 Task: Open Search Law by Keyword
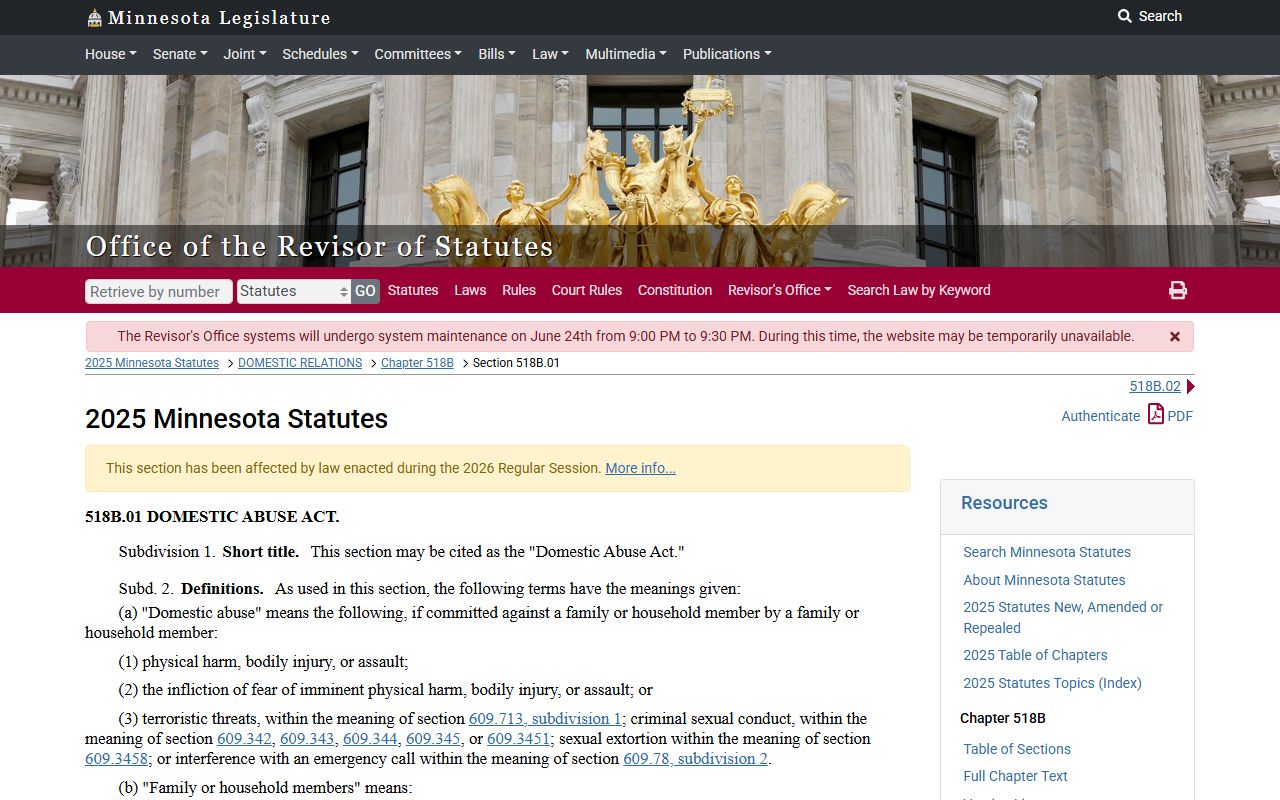[919, 290]
